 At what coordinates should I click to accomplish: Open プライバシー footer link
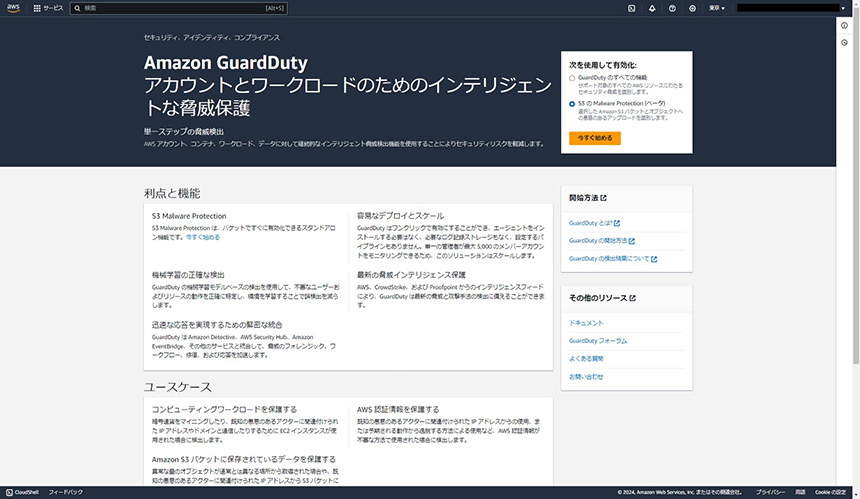point(770,492)
